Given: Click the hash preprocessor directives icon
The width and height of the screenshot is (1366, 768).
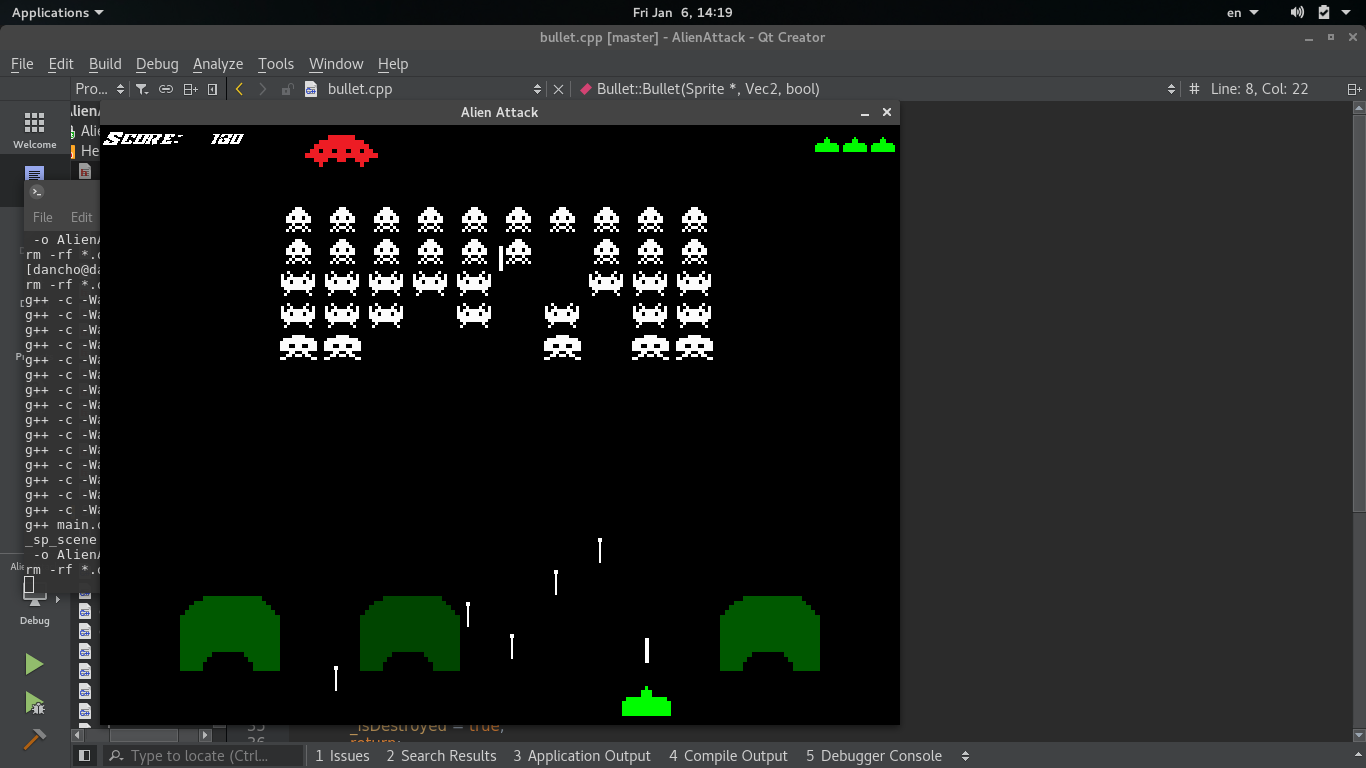Looking at the screenshot, I should (1193, 89).
